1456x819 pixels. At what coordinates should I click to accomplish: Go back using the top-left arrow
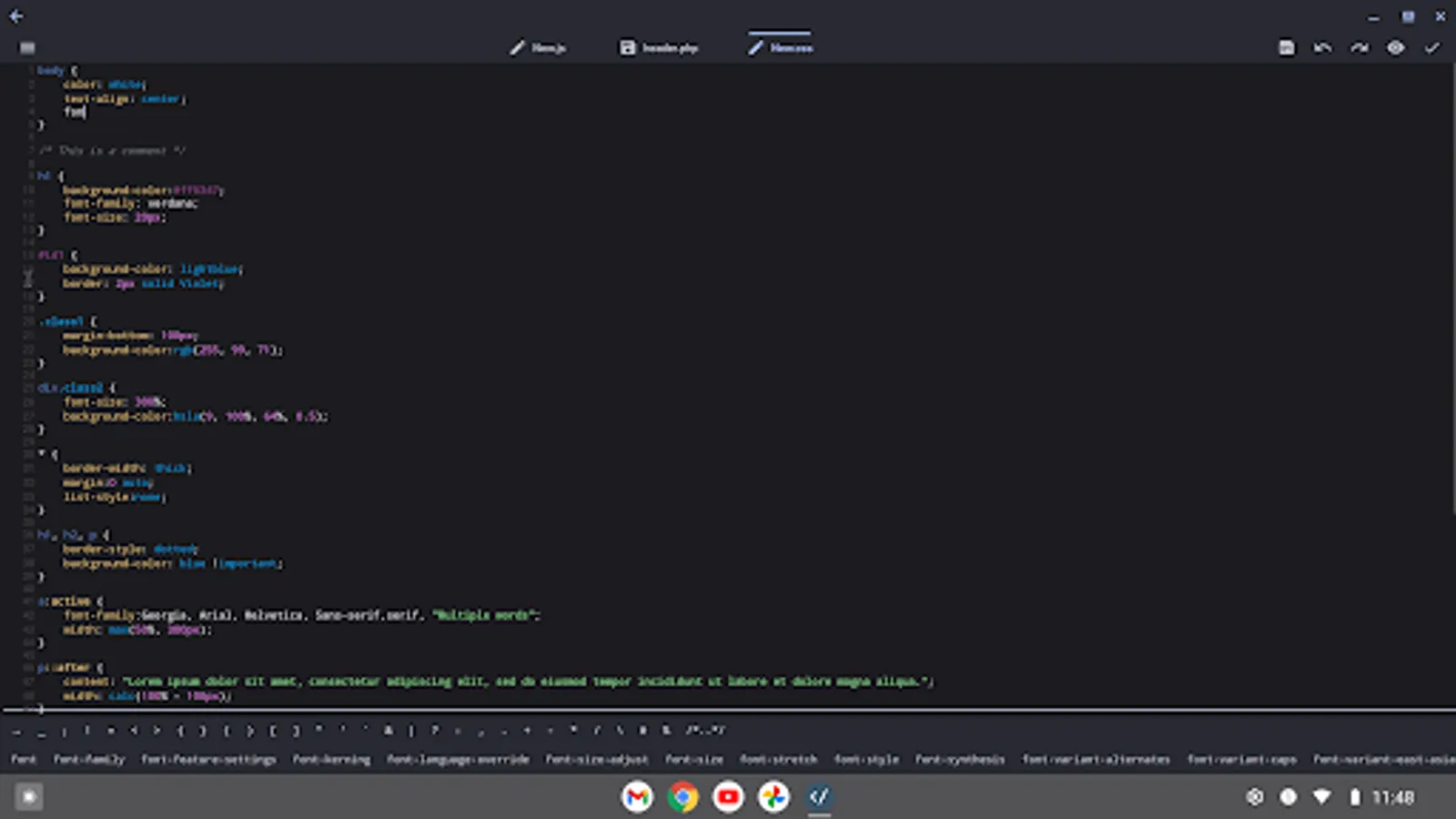[15, 15]
